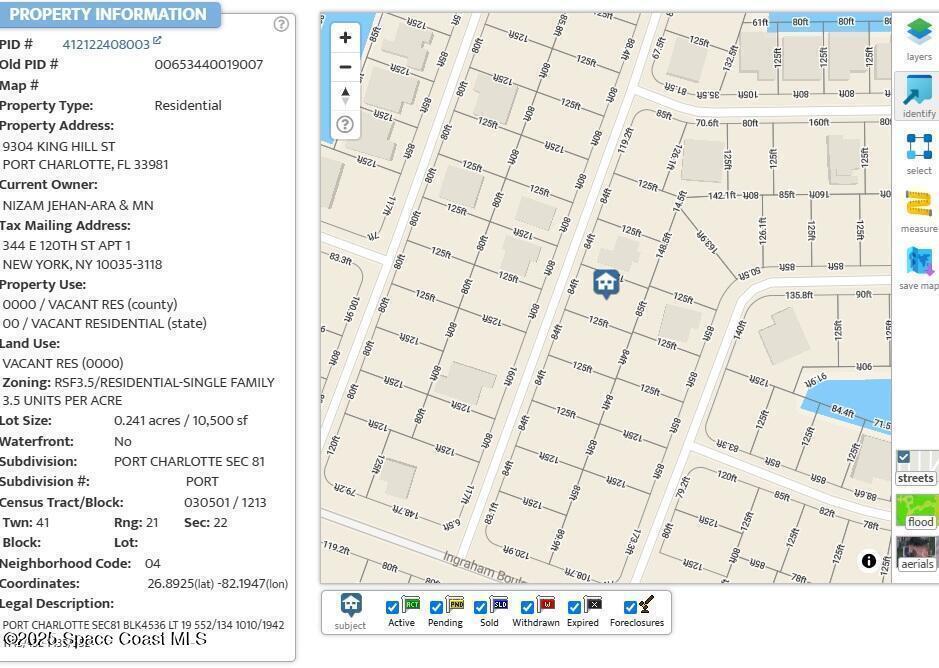This screenshot has height=668, width=939.
Task: Zoom out on the map
Action: pyautogui.click(x=345, y=67)
